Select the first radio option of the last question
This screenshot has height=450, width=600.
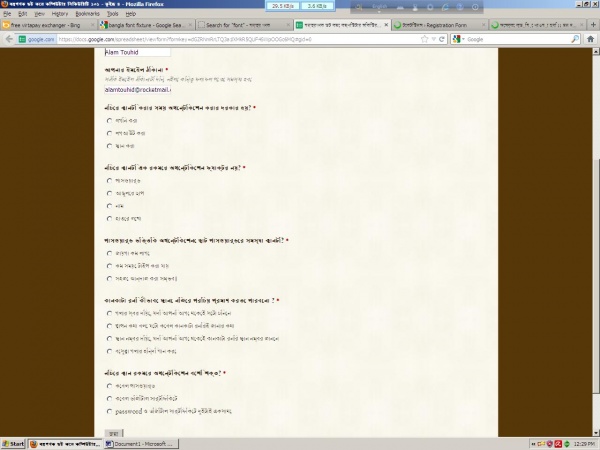pyautogui.click(x=109, y=386)
